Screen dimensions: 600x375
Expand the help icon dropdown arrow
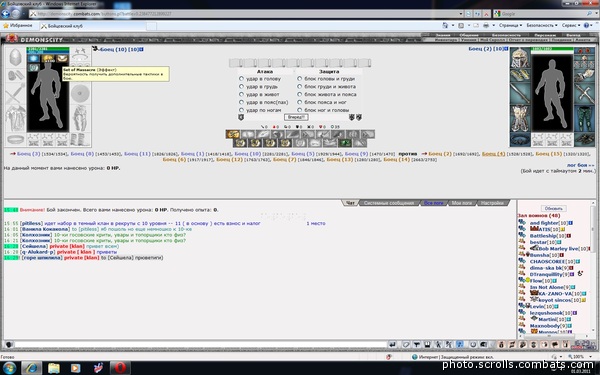click(592, 26)
